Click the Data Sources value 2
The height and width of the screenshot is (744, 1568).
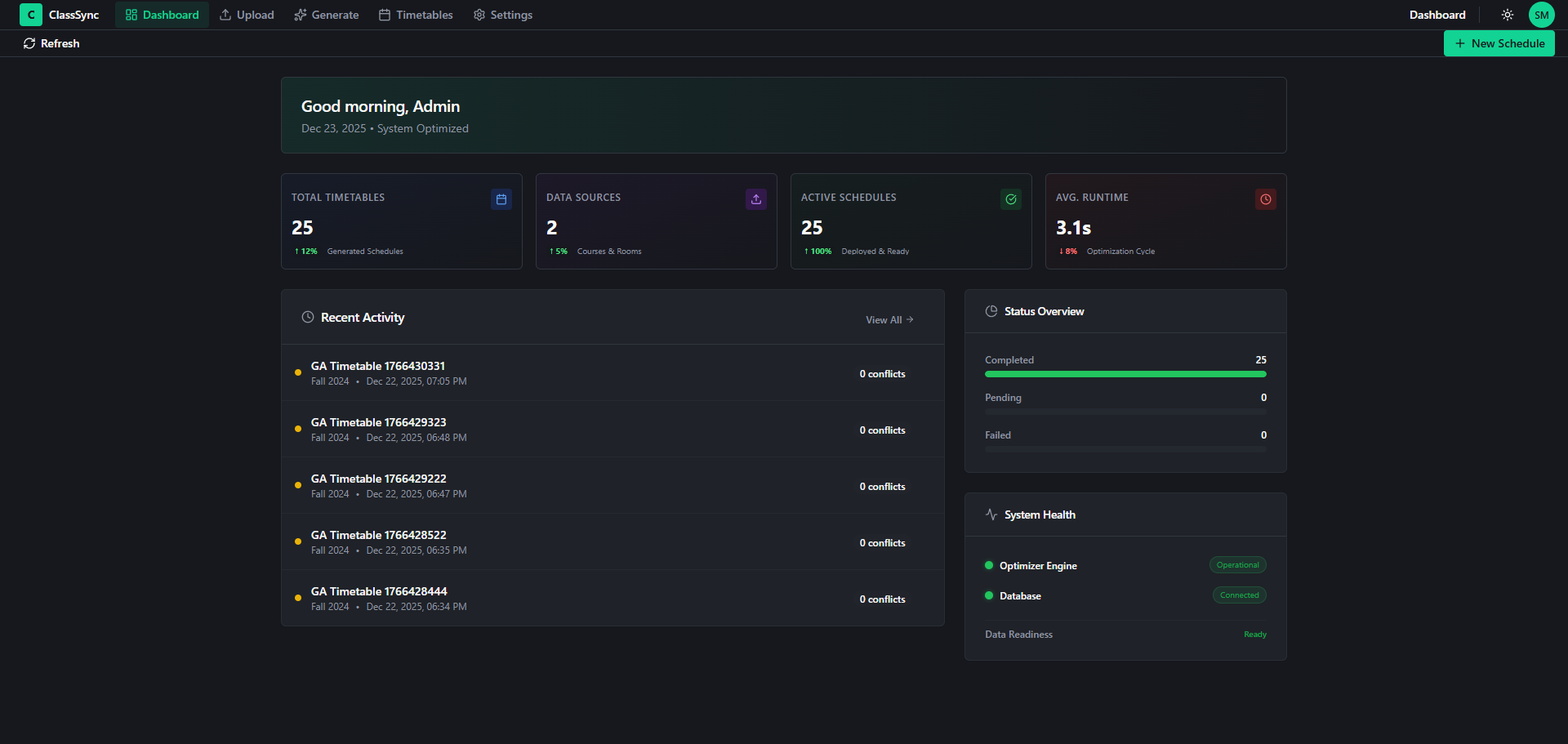pos(552,228)
